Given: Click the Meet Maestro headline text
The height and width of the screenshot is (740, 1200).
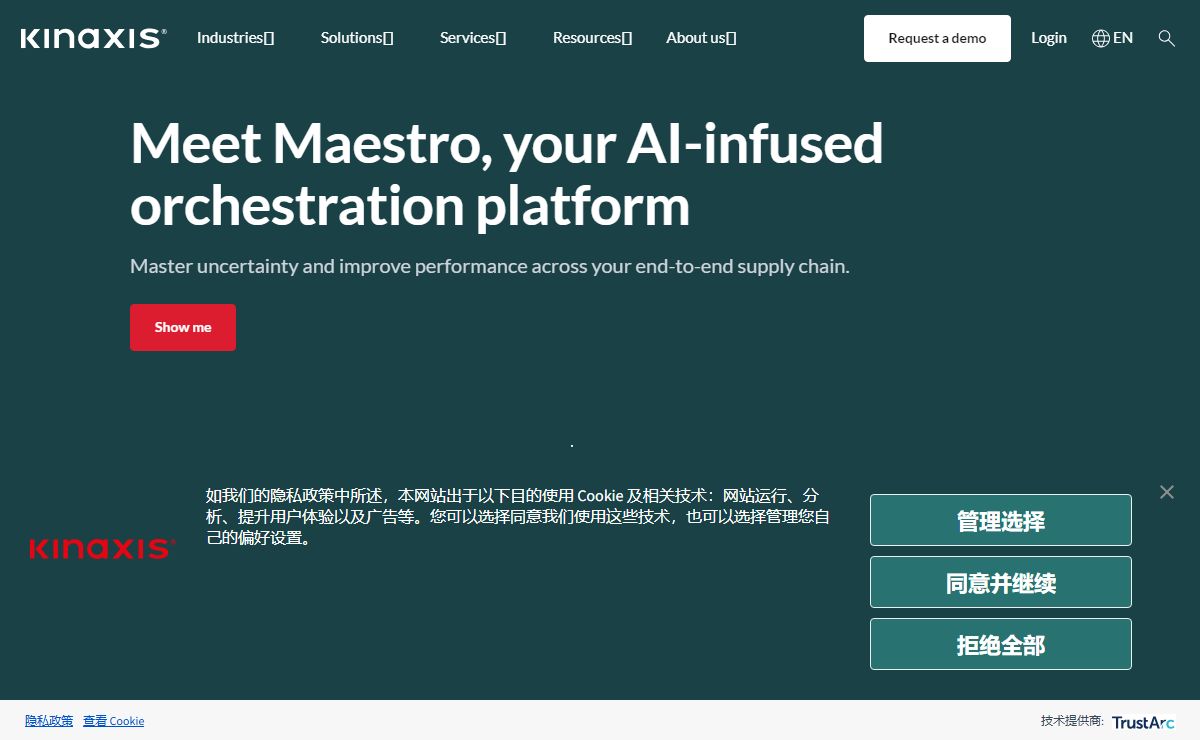Looking at the screenshot, I should [x=507, y=174].
